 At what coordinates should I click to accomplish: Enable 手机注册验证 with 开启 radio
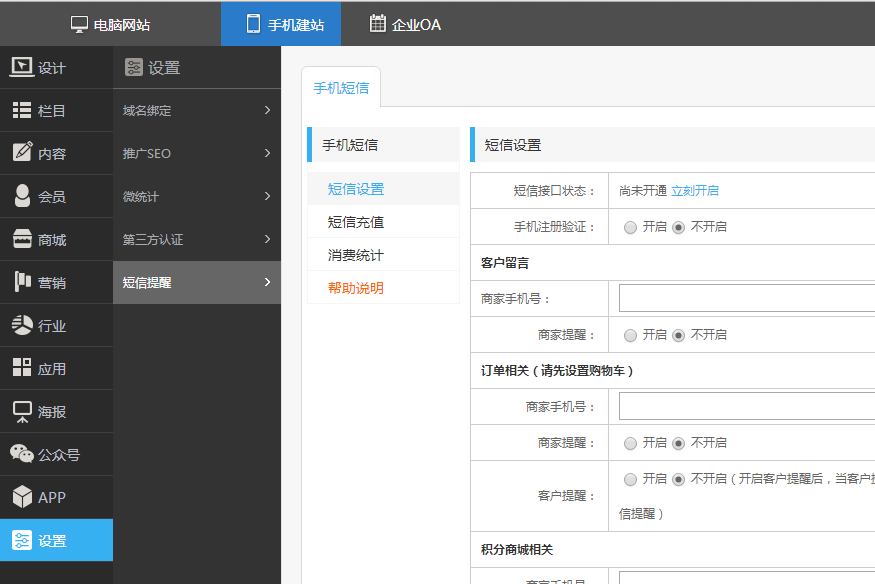[x=630, y=227]
